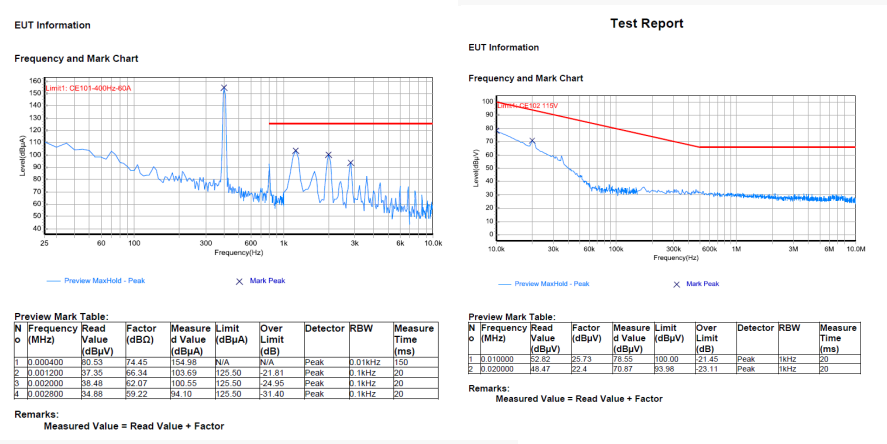
Task: Select the 1.2 kHz peak marker X
Action: point(296,151)
